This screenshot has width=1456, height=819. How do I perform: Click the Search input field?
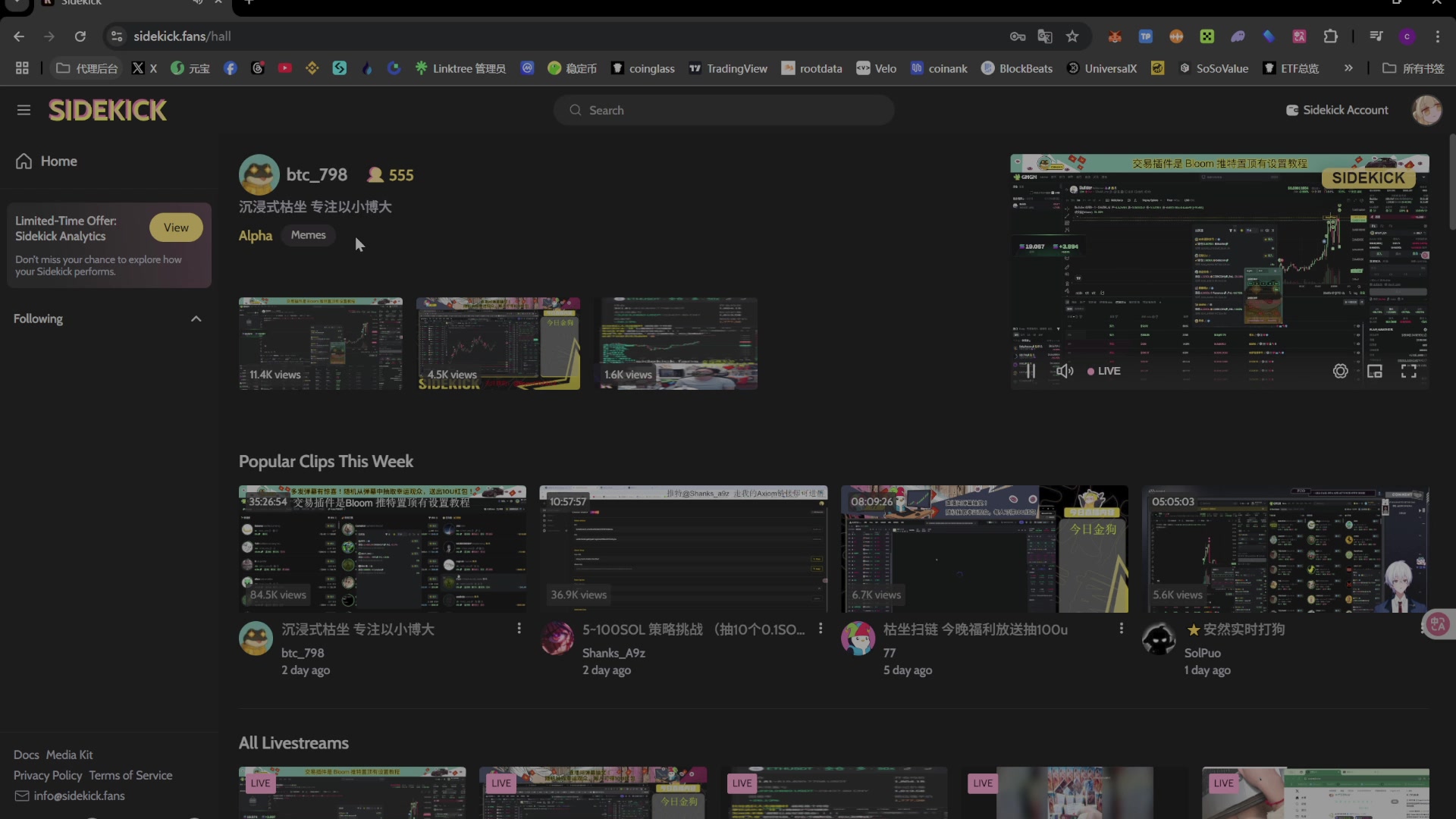(x=723, y=110)
